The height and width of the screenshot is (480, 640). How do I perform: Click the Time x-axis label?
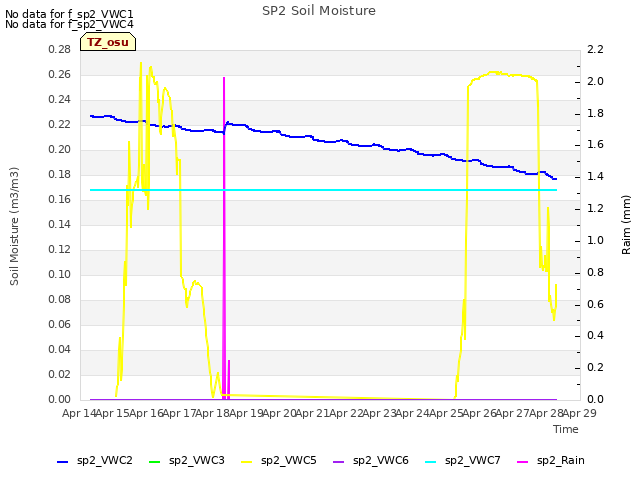pyautogui.click(x=566, y=429)
